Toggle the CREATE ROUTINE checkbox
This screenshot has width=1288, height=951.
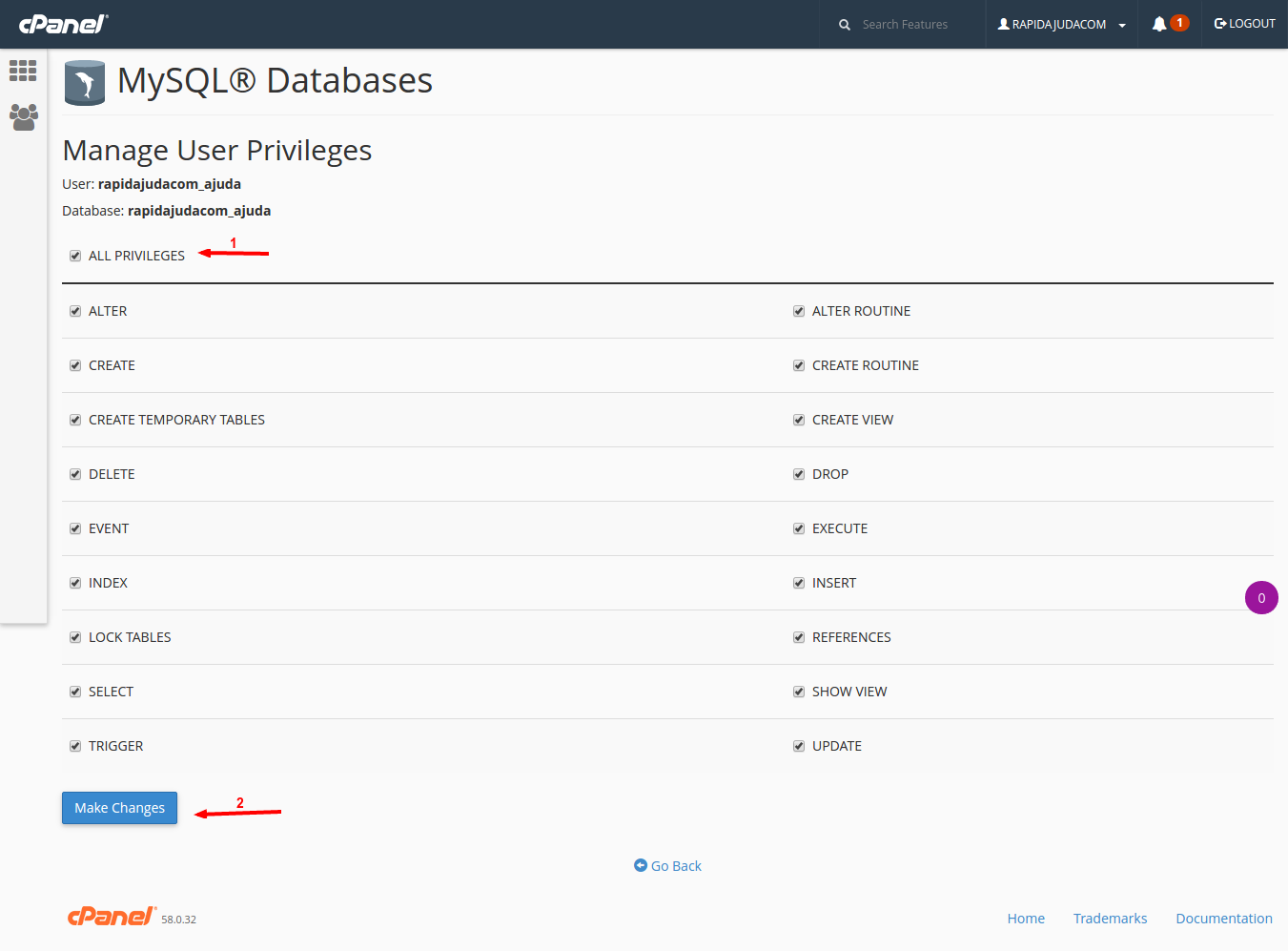pyautogui.click(x=798, y=364)
